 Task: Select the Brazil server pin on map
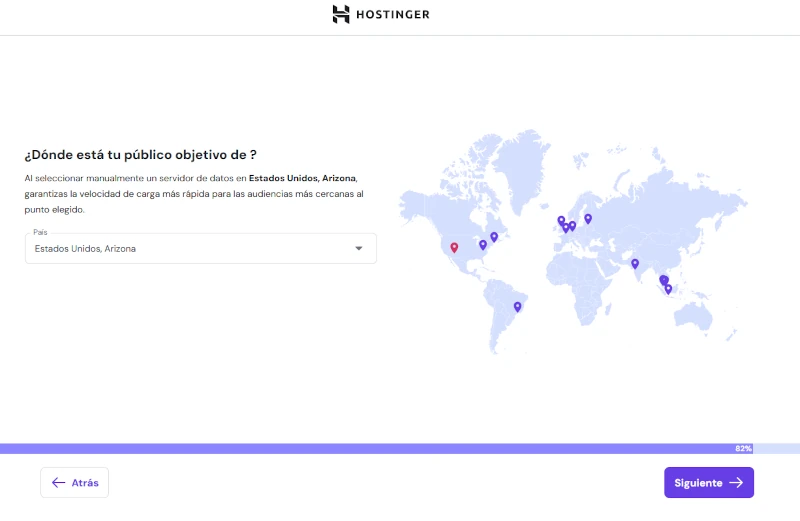point(517,307)
